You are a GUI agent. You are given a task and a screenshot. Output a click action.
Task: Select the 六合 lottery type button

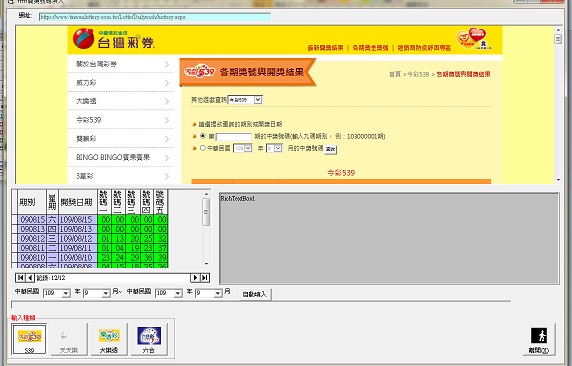149,339
